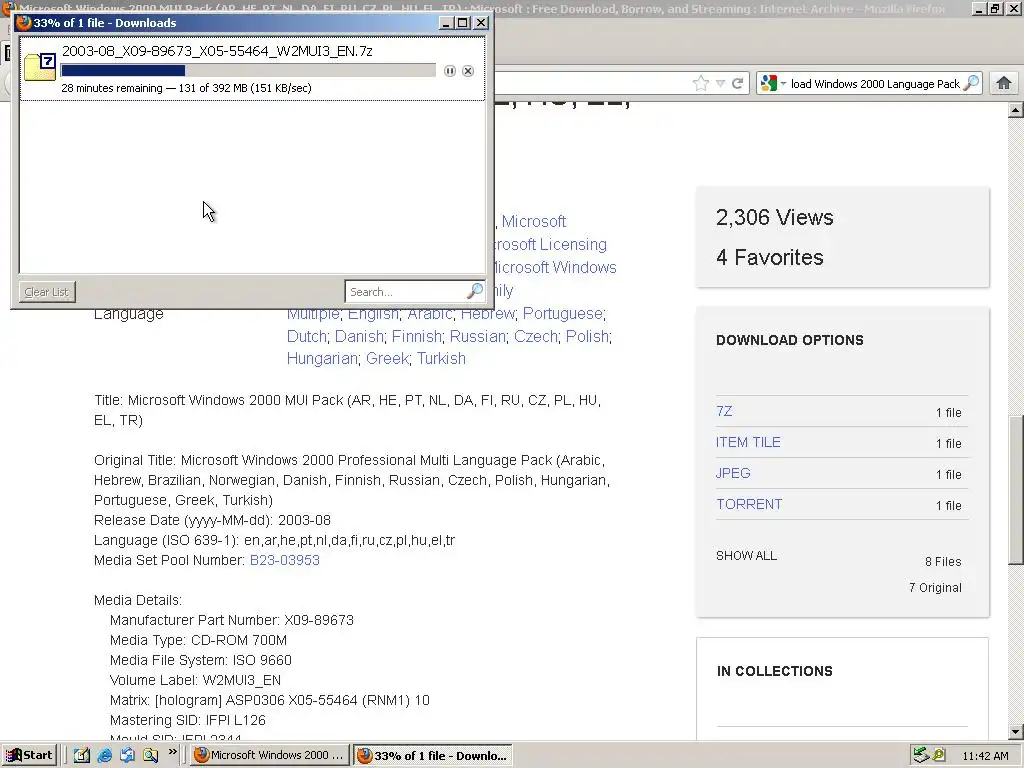Screen dimensions: 1024x768
Task: Click the IN COLLECTIONS heading
Action: (x=775, y=671)
